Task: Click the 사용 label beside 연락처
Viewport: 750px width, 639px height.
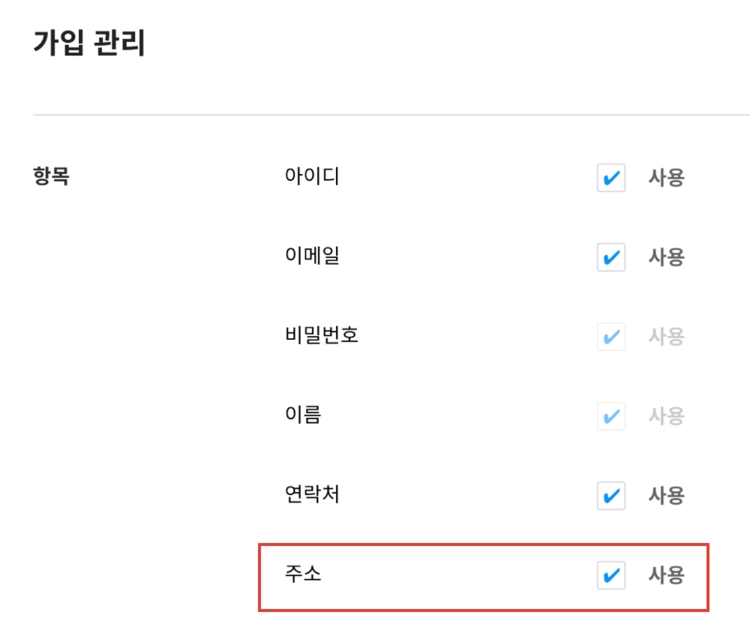Action: (x=666, y=495)
